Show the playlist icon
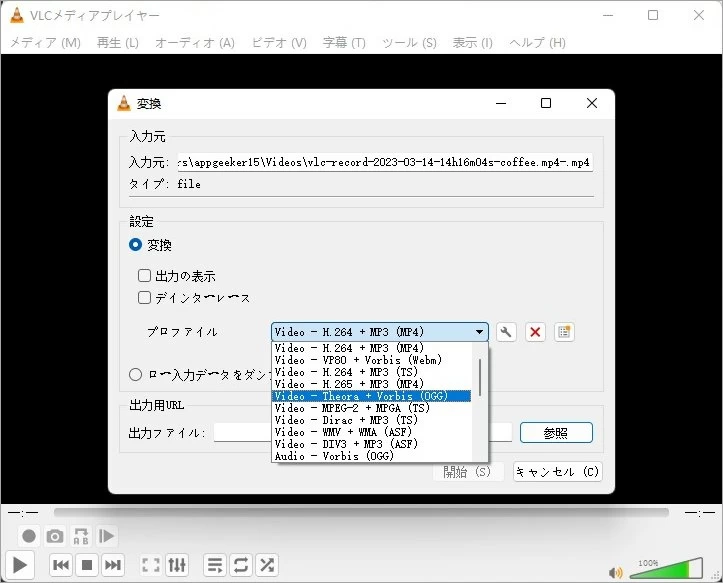The width and height of the screenshot is (723, 583). coord(215,565)
